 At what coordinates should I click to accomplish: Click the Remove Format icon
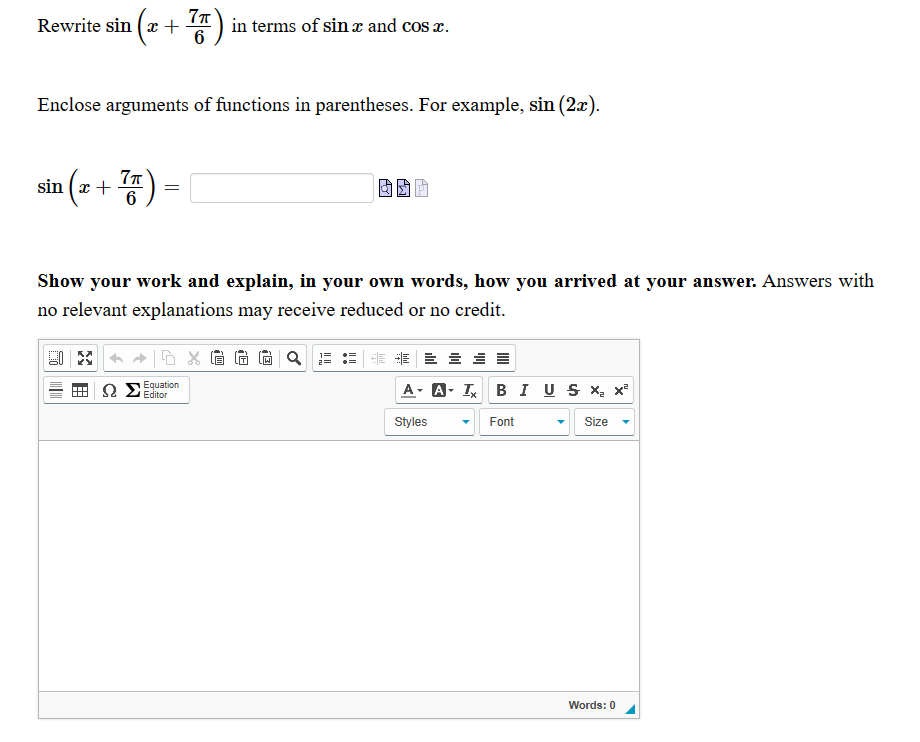(x=468, y=390)
